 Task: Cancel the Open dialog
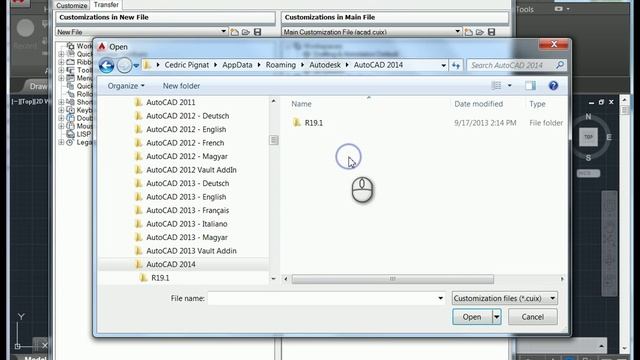(x=532, y=317)
